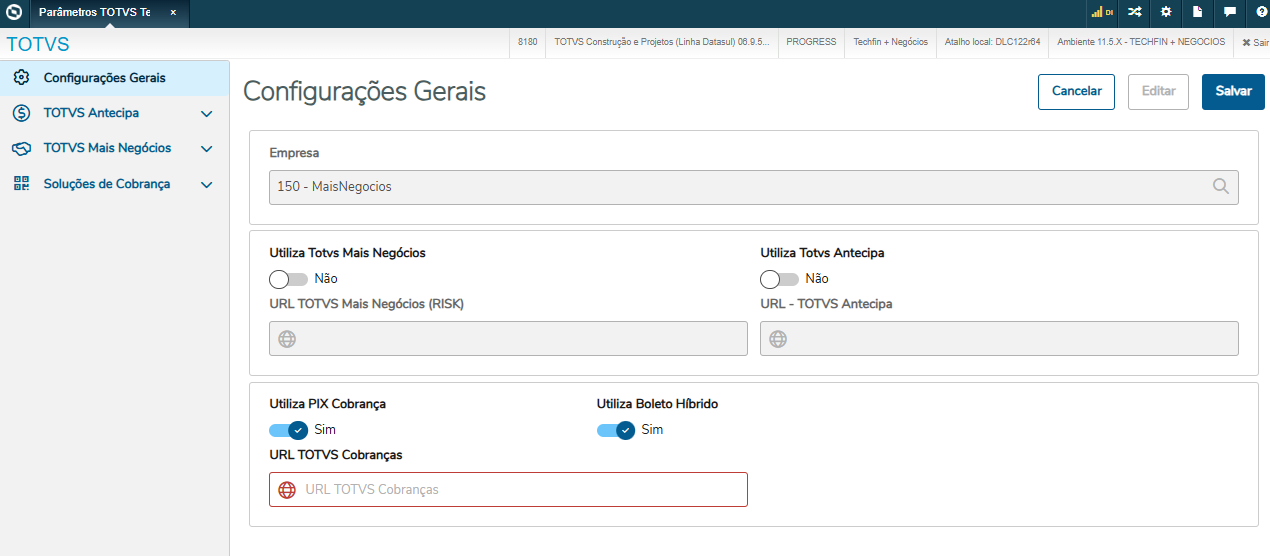1270x556 pixels.
Task: Open the document page icon in header
Action: 1198,13
